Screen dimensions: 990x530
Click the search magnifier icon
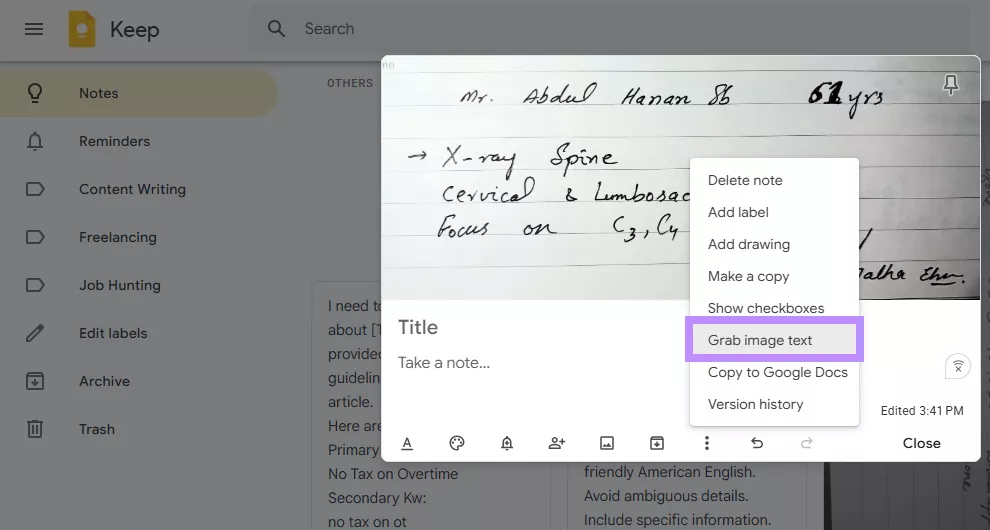point(276,28)
